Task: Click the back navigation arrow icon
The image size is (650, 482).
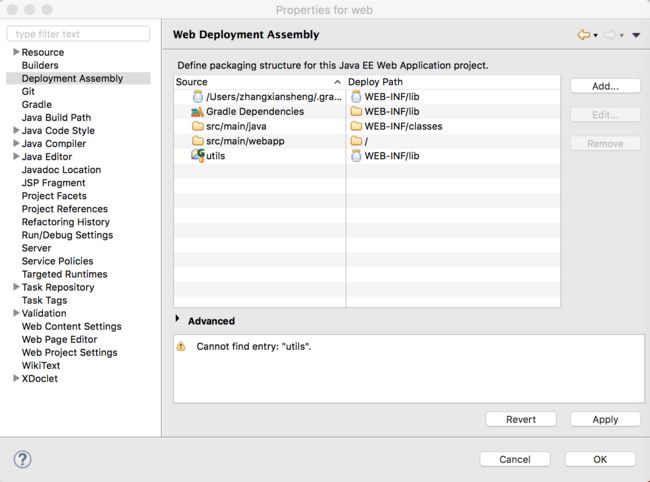Action: (x=583, y=35)
